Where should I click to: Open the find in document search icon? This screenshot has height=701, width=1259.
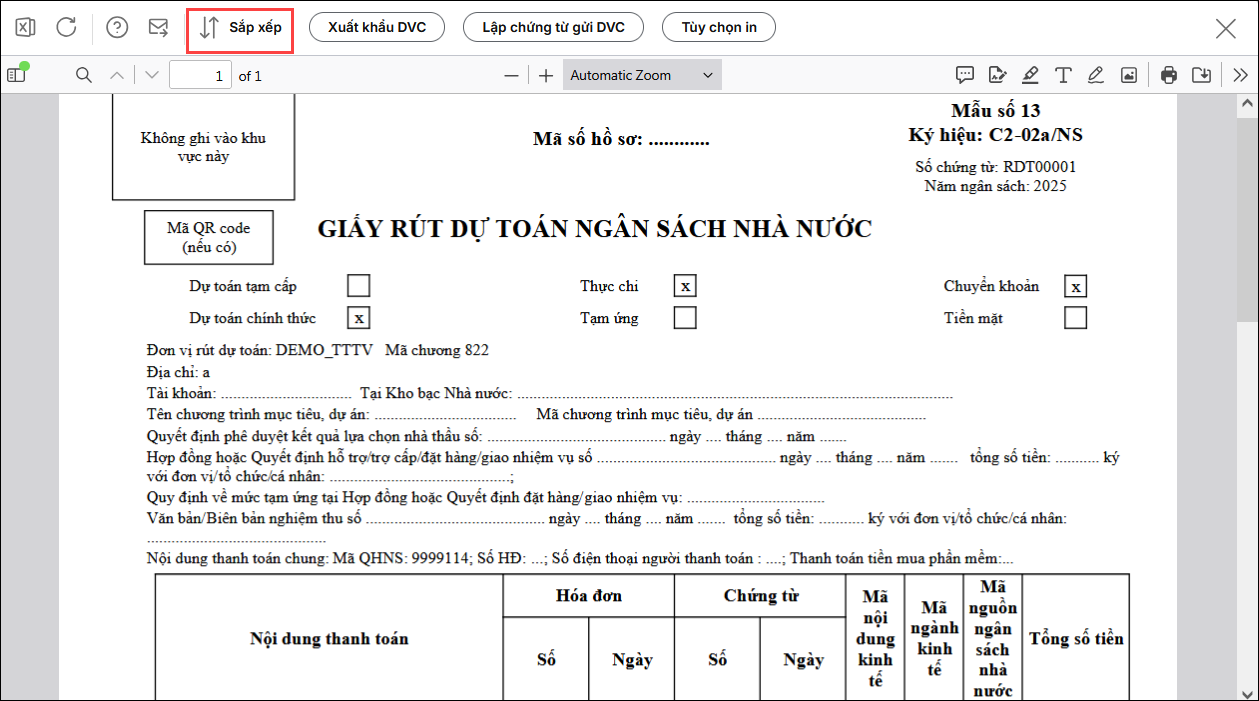coord(84,75)
